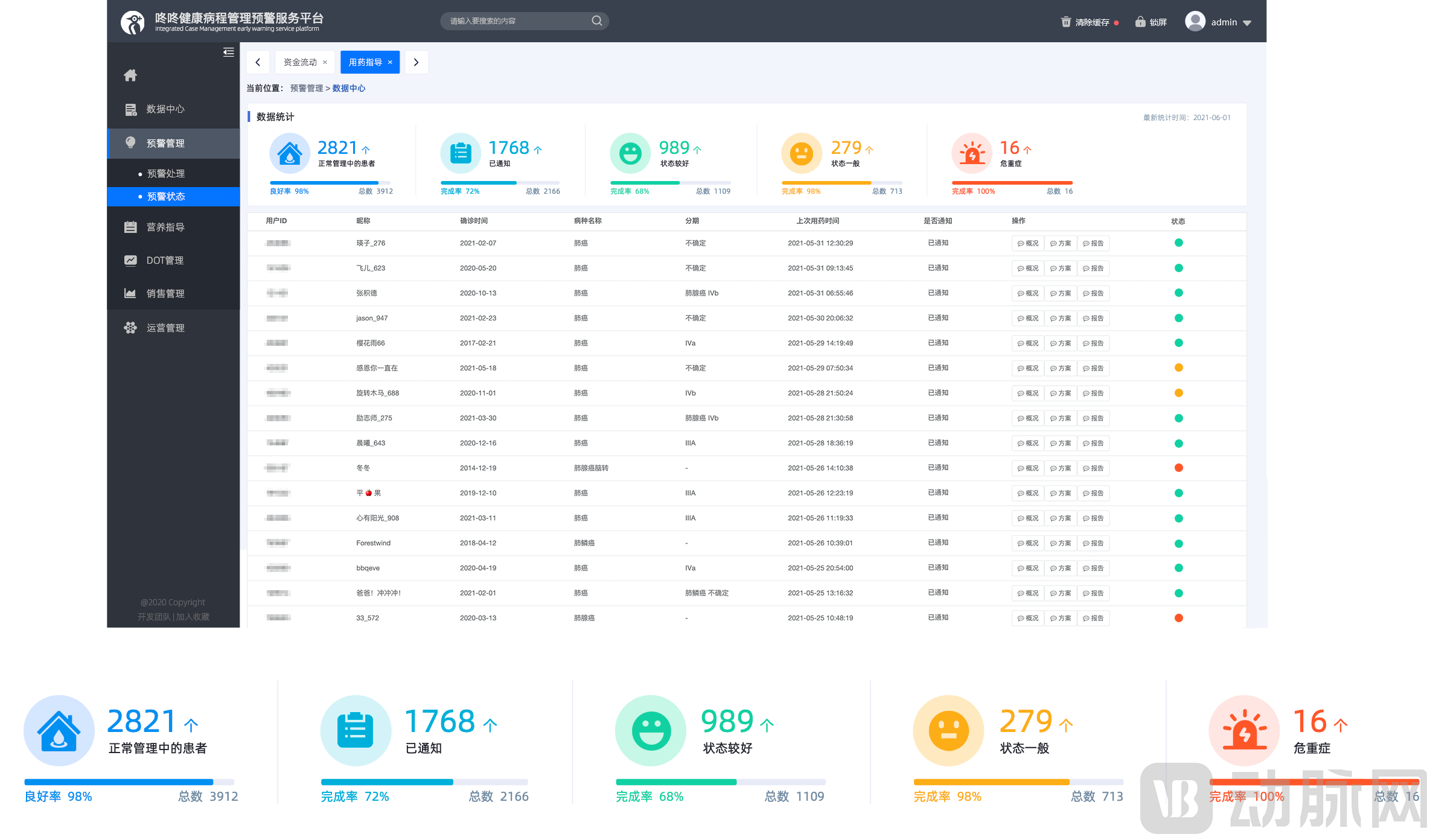
Task: Click the green smiley 状态较好 icon
Action: click(630, 153)
